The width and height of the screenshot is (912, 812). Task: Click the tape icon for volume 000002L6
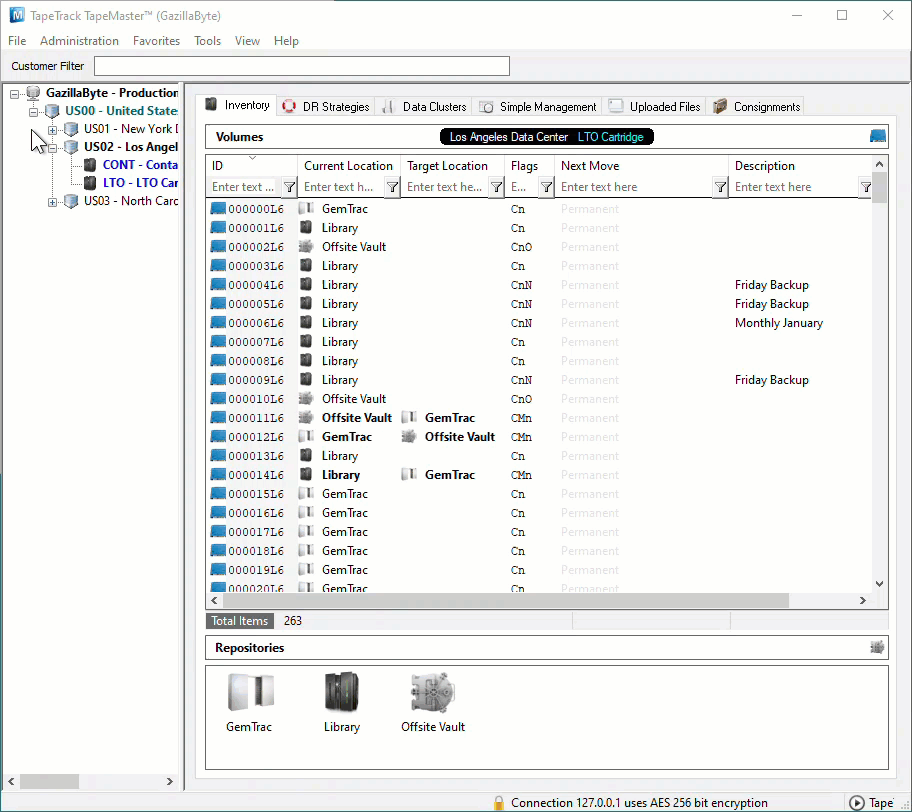[218, 247]
